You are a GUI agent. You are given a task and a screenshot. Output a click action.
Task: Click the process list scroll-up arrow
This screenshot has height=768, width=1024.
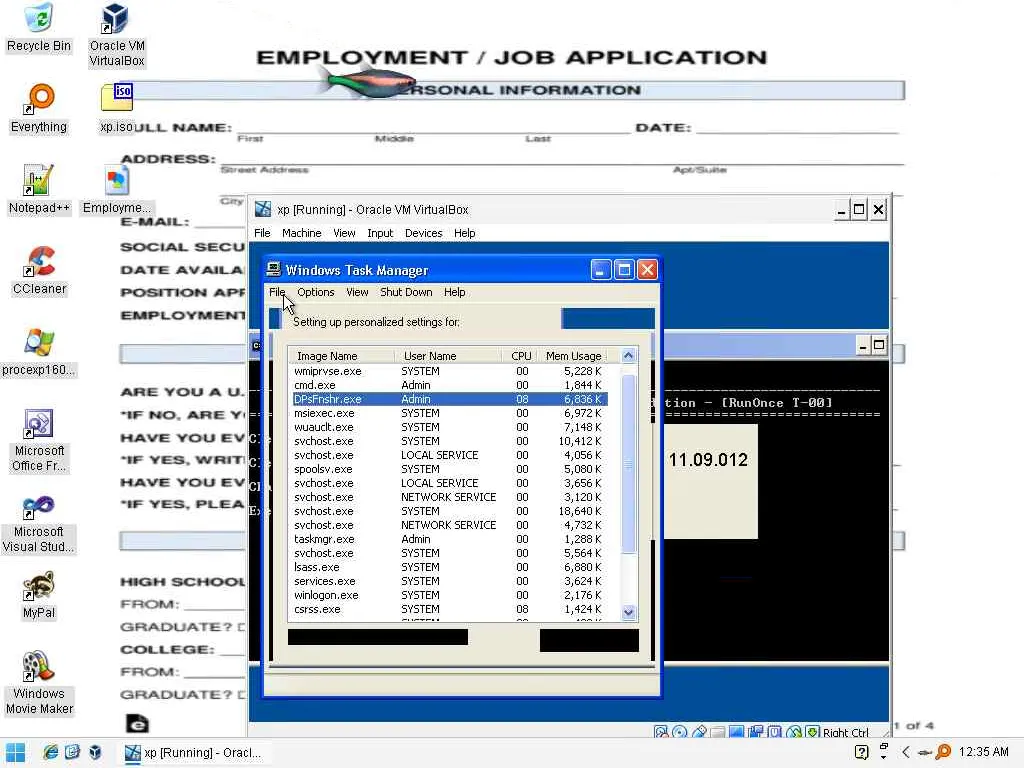(628, 356)
